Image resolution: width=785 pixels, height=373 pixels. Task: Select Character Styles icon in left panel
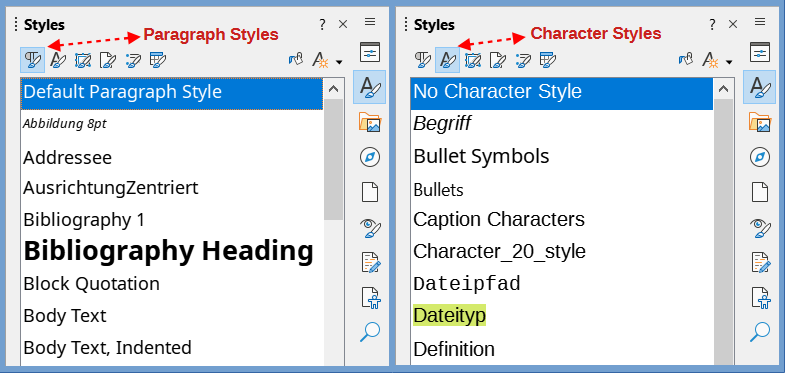click(x=58, y=60)
